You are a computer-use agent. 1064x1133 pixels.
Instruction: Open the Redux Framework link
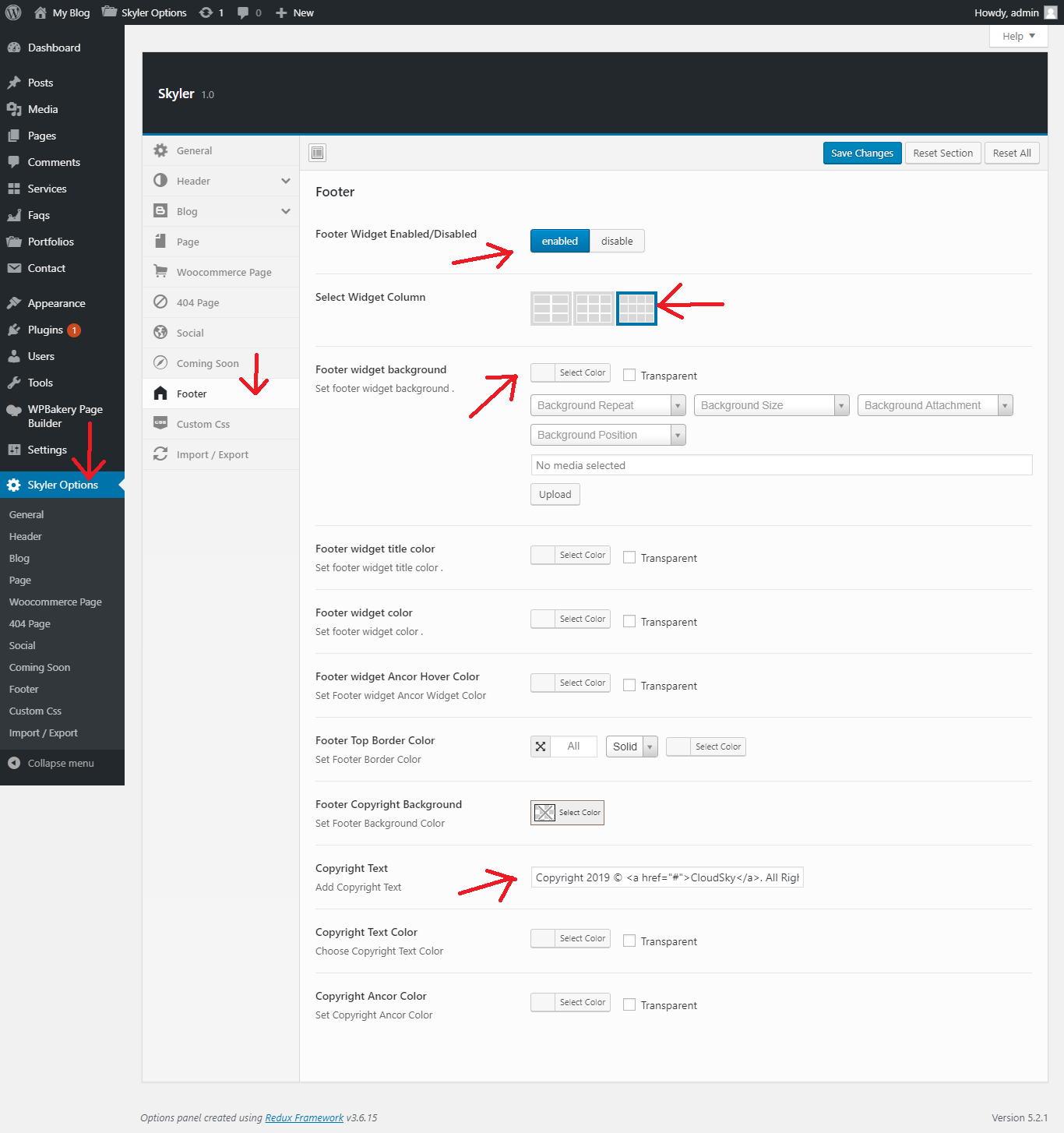pyautogui.click(x=305, y=1117)
